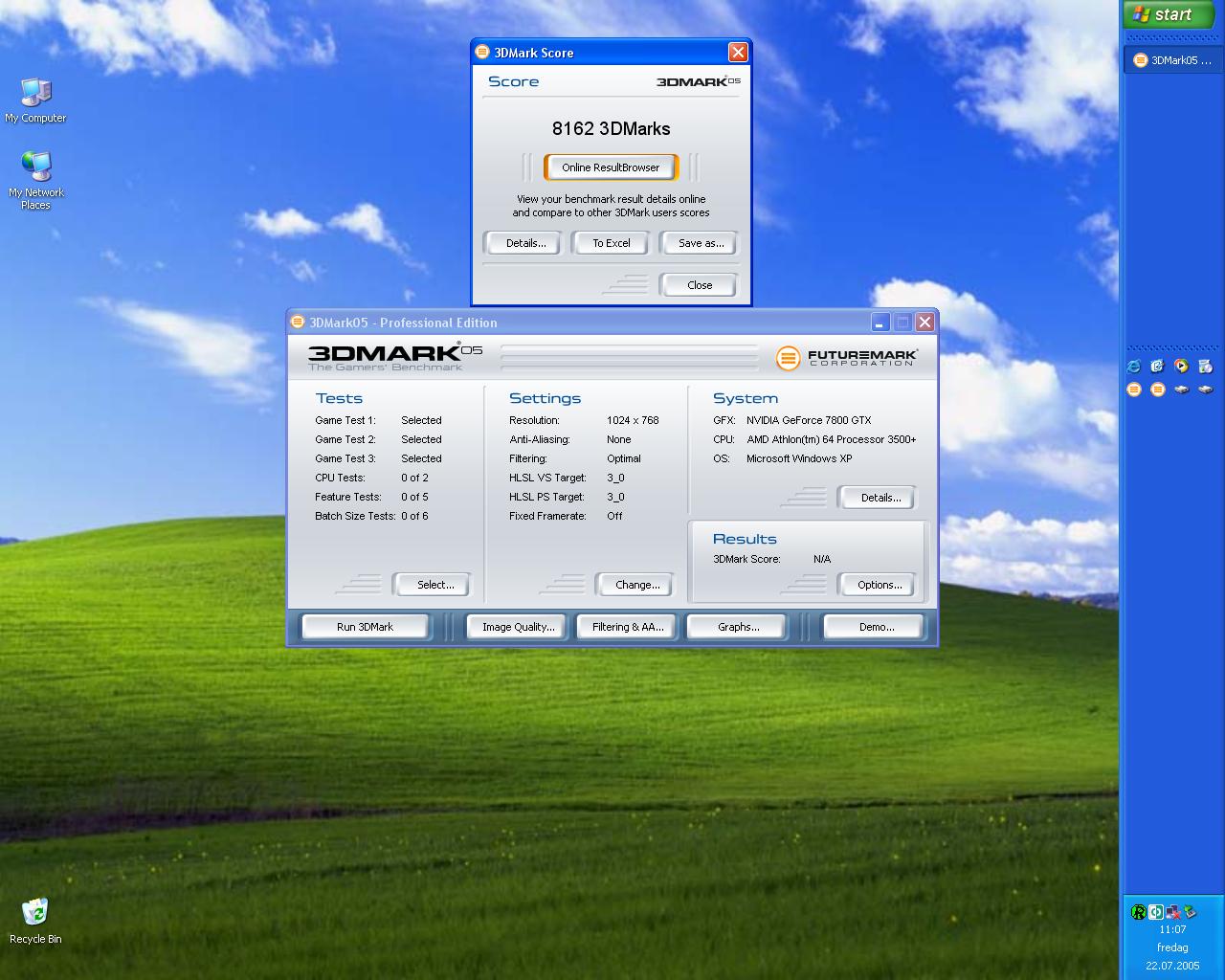Click the Anti-Aliasing value "None"

pyautogui.click(x=618, y=439)
